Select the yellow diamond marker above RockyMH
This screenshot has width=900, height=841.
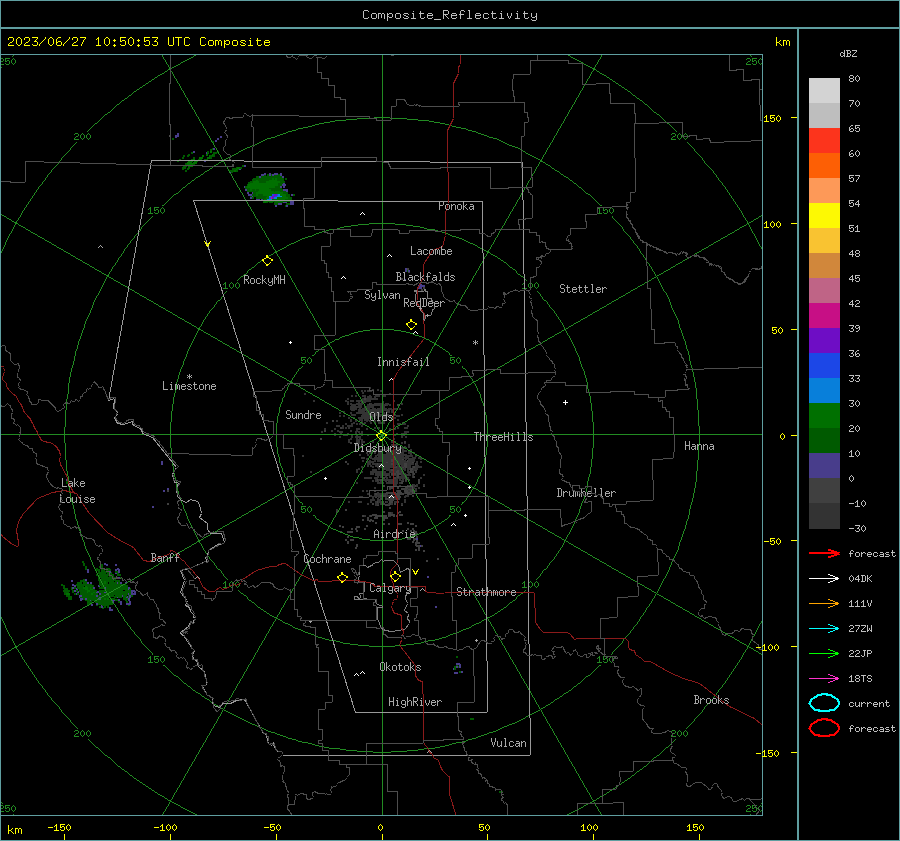267,261
